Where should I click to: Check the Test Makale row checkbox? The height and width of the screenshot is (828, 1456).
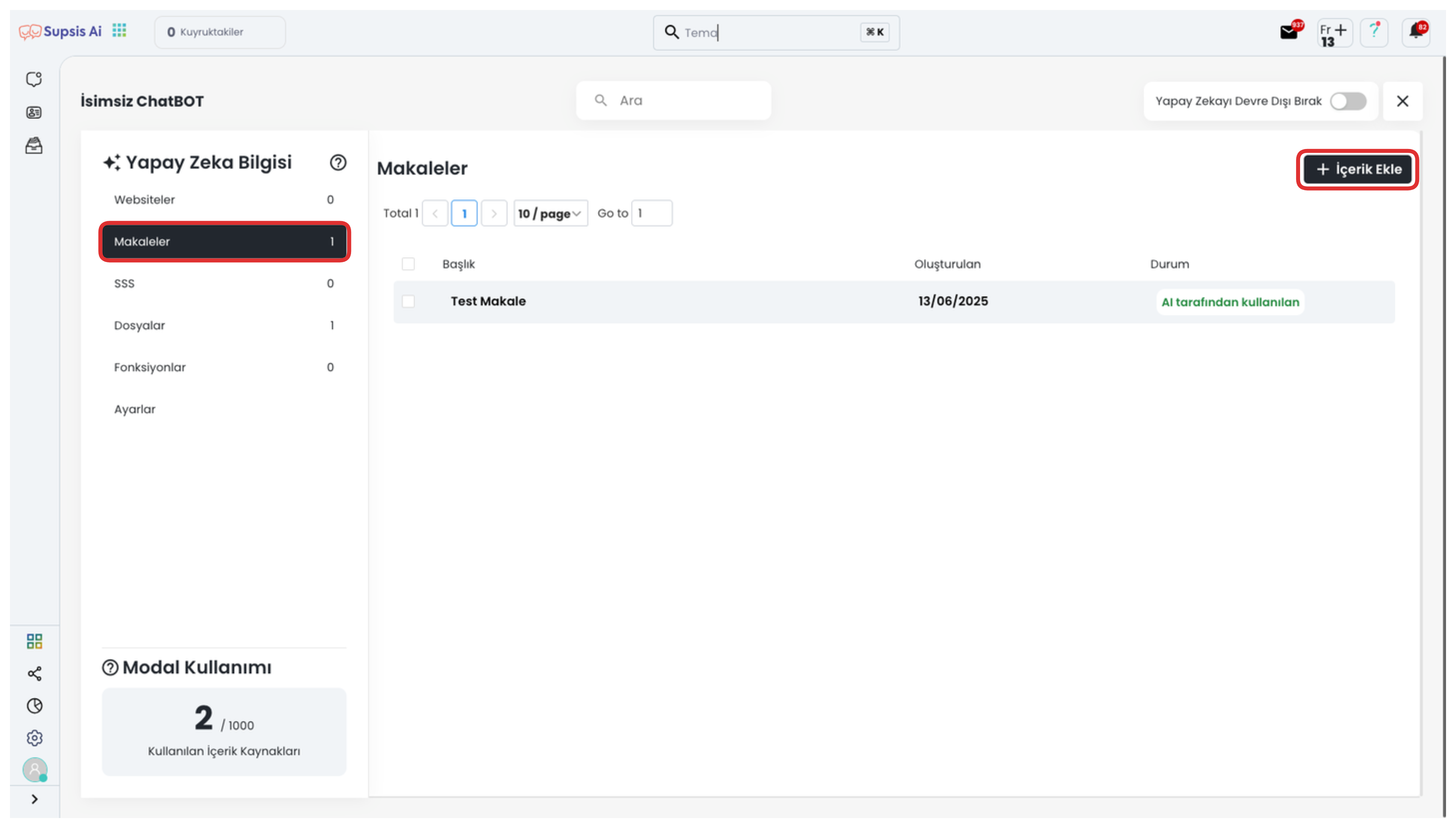(x=408, y=301)
